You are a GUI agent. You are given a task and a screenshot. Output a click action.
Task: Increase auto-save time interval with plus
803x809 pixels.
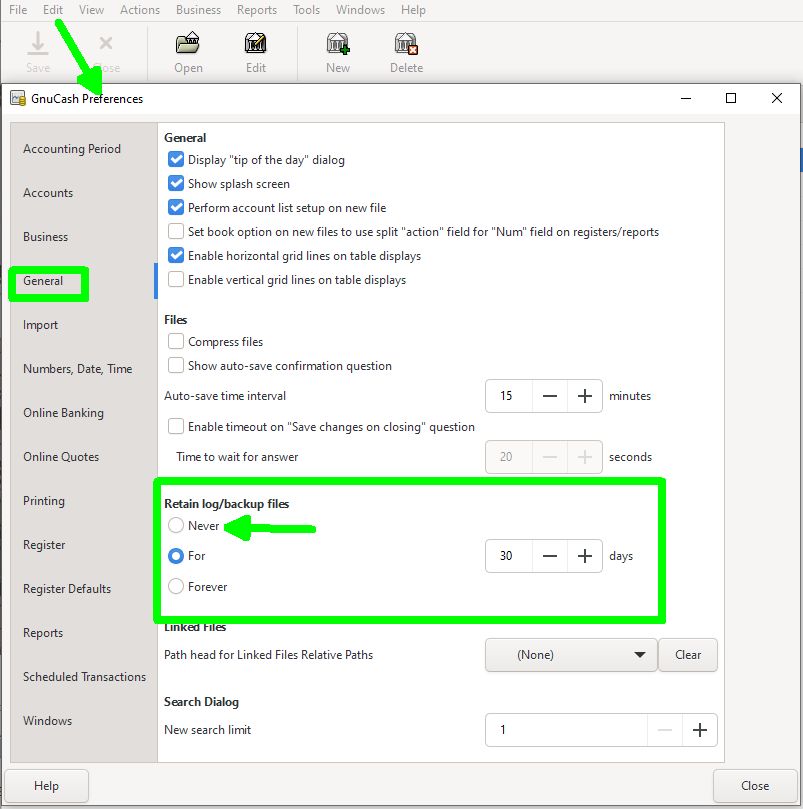tap(585, 396)
